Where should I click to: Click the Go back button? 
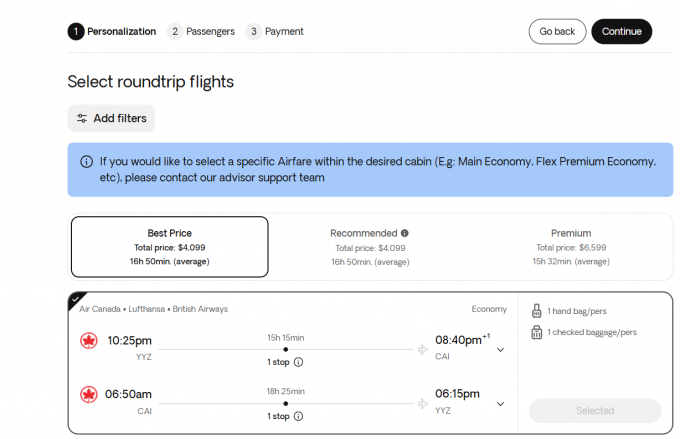click(x=557, y=31)
